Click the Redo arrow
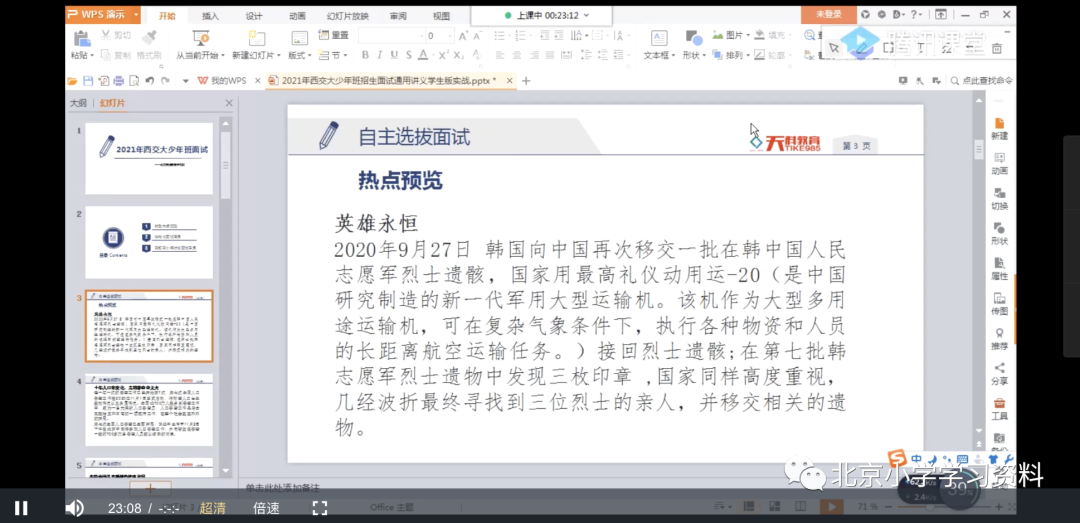The height and width of the screenshot is (523, 1080). click(165, 81)
